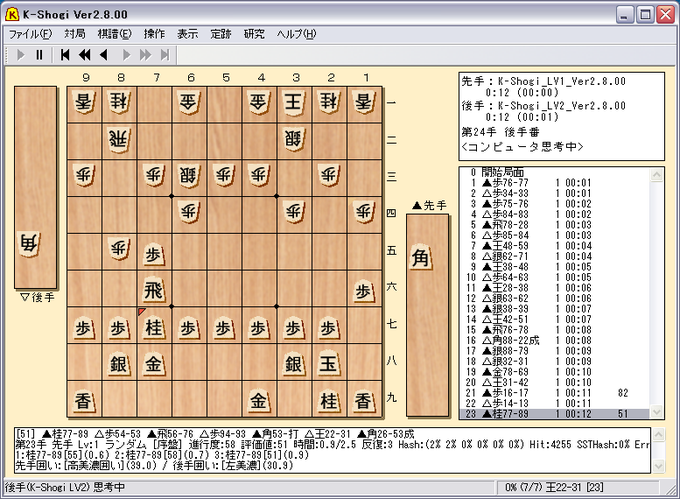680x499 pixels.
Task: Open the 対局 menu
Action: (x=75, y=34)
